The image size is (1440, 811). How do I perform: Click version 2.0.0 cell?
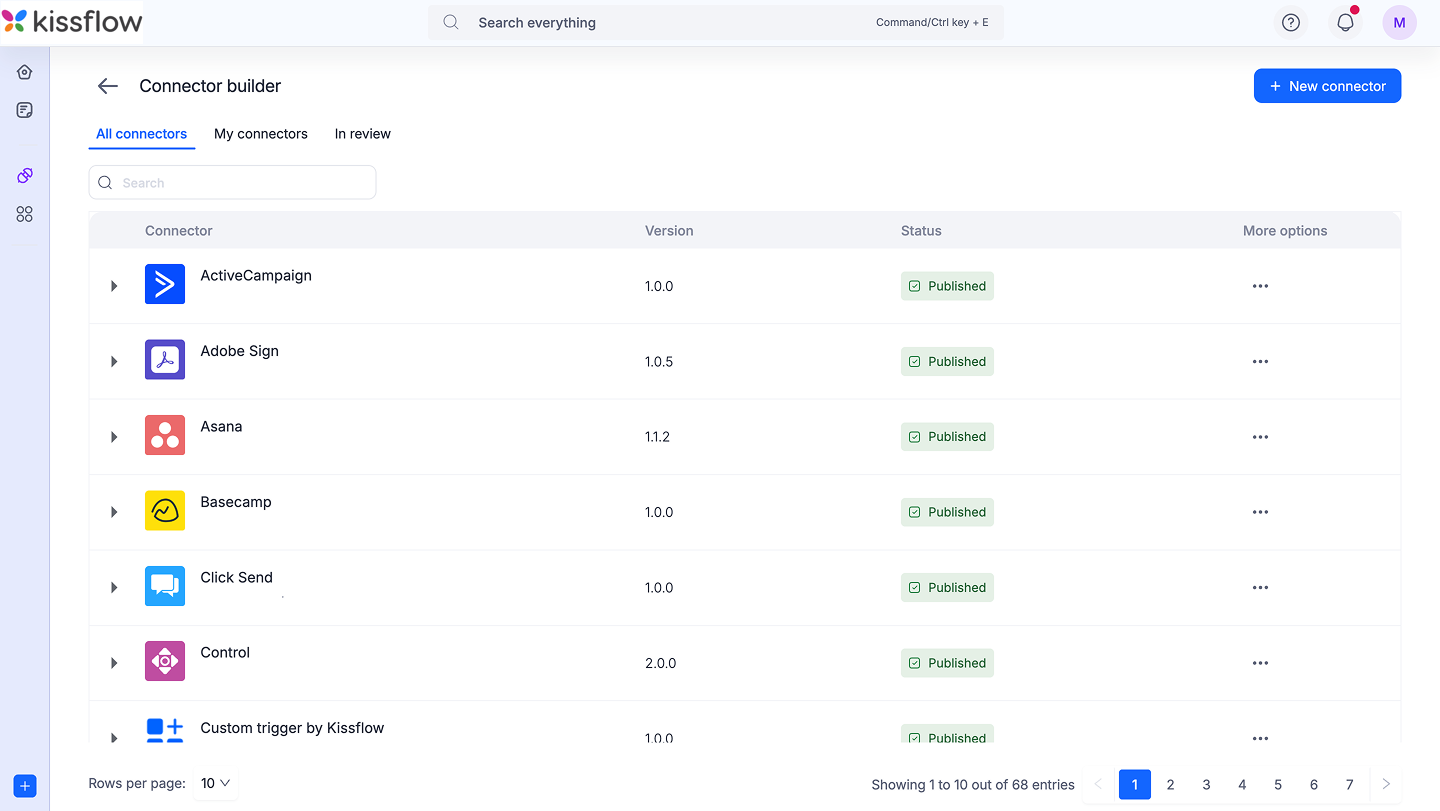pos(660,663)
